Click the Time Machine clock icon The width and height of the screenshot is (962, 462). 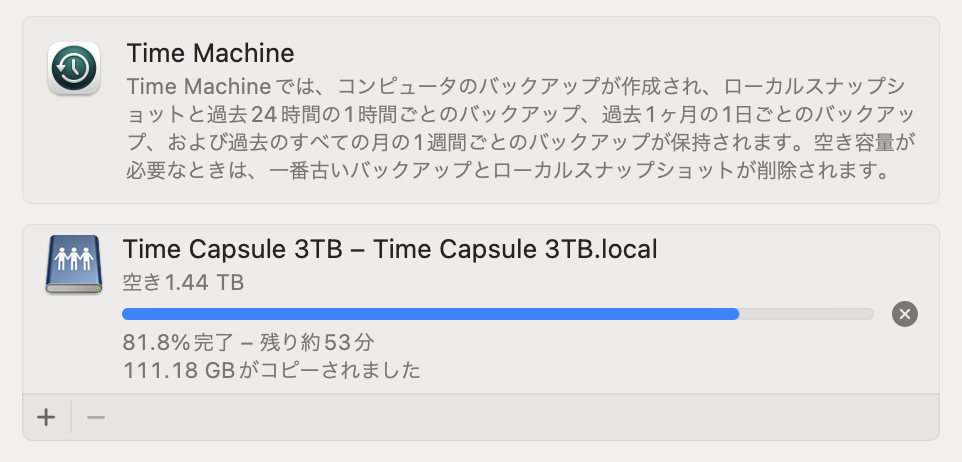[x=73, y=69]
